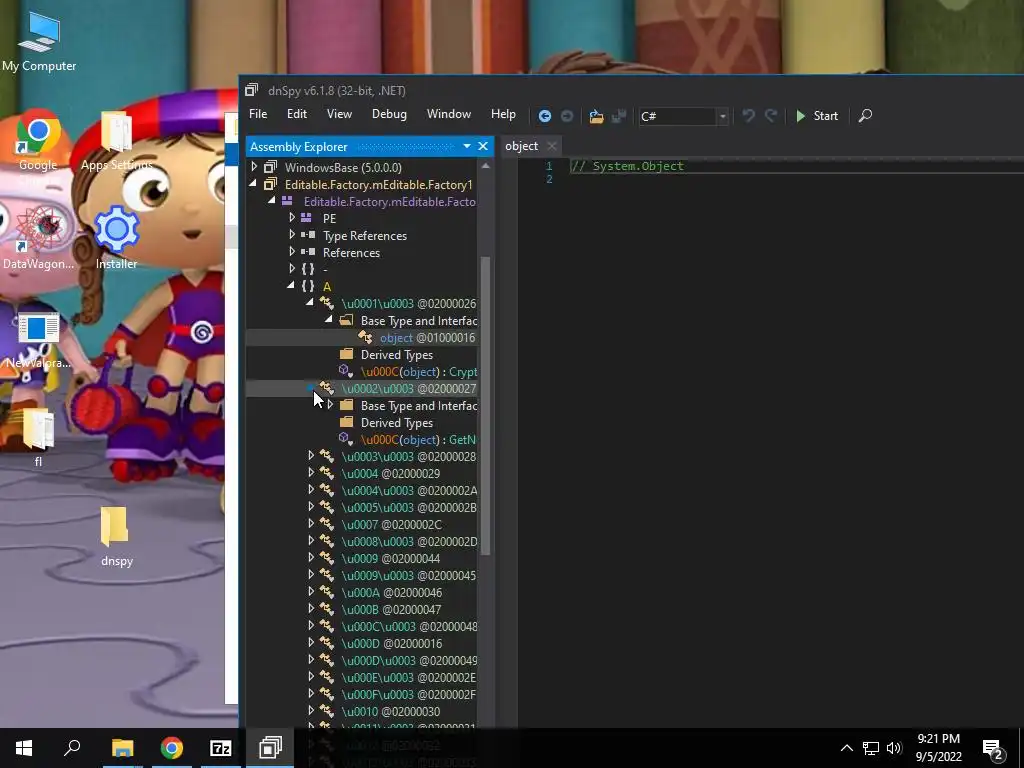This screenshot has height=768, width=1024.
Task: Navigate backward with the blue arrow button
Action: pyautogui.click(x=544, y=116)
